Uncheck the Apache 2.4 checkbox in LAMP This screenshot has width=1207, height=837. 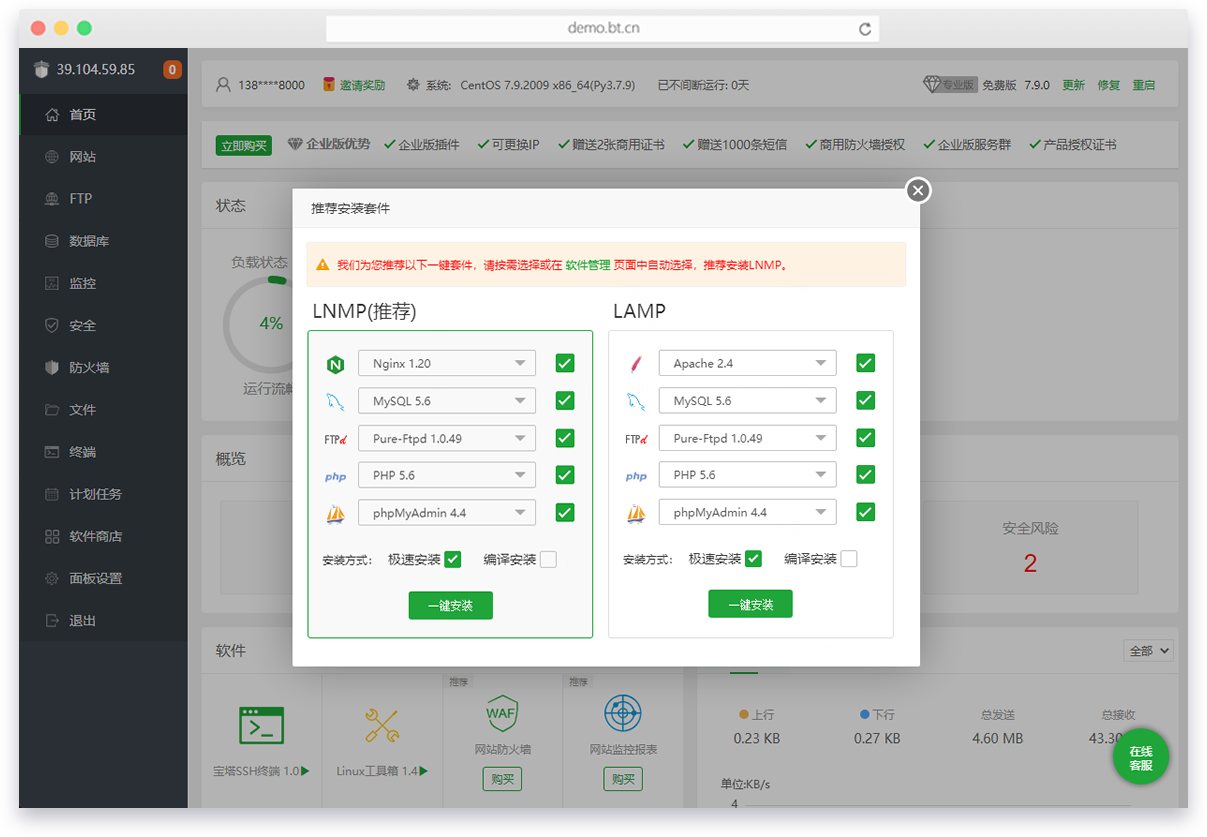click(866, 363)
